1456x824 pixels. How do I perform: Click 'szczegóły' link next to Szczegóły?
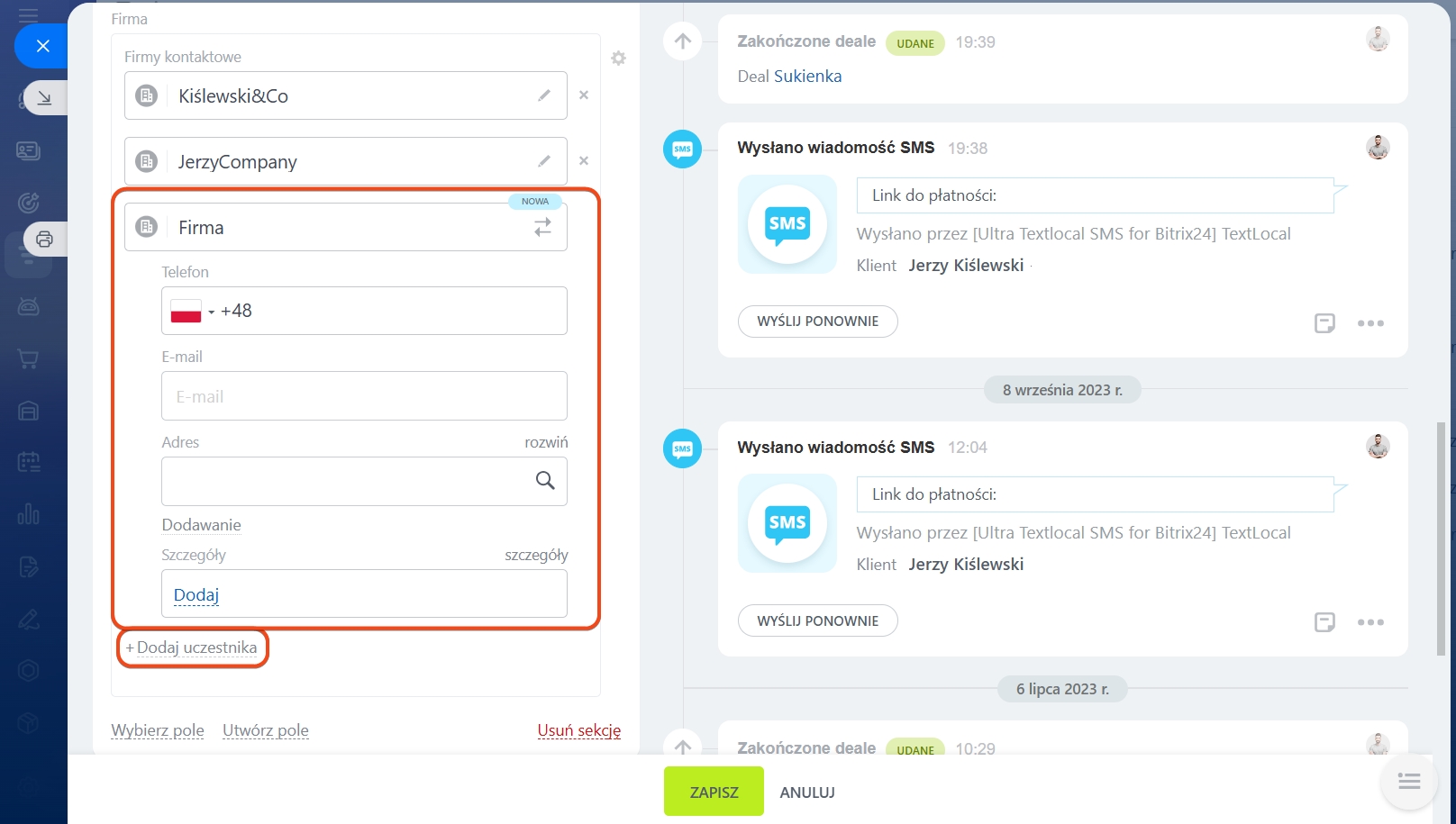[536, 555]
